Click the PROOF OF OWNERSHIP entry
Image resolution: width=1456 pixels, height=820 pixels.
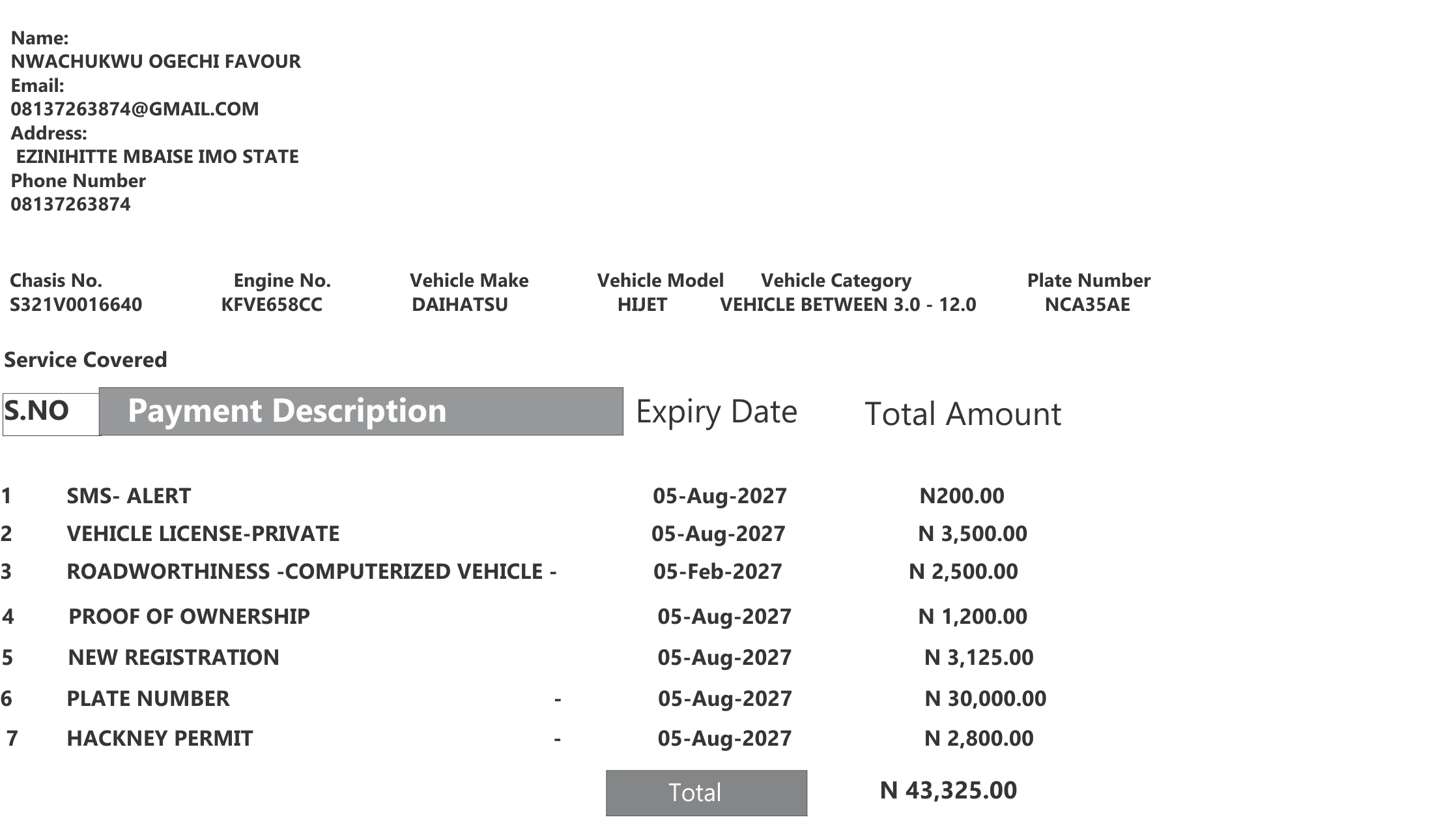pos(189,617)
